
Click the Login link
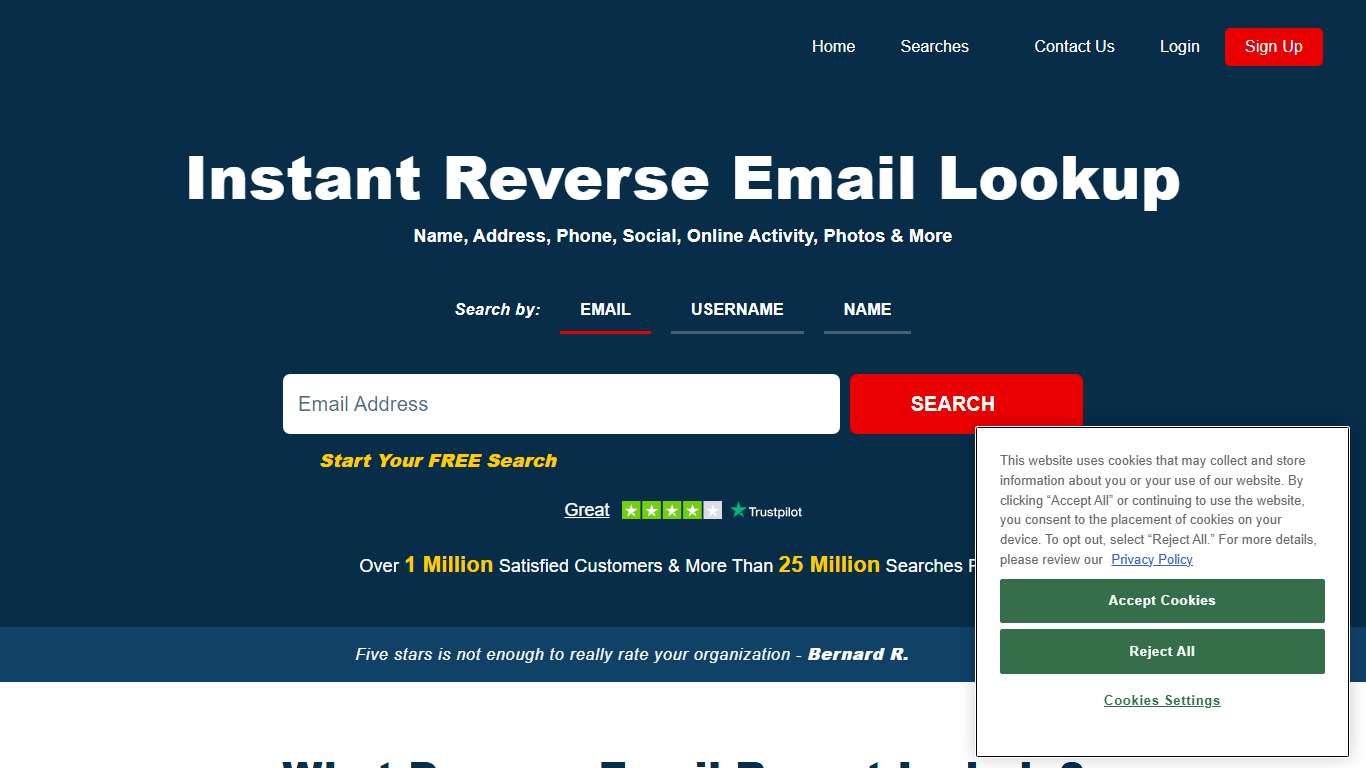[1179, 46]
